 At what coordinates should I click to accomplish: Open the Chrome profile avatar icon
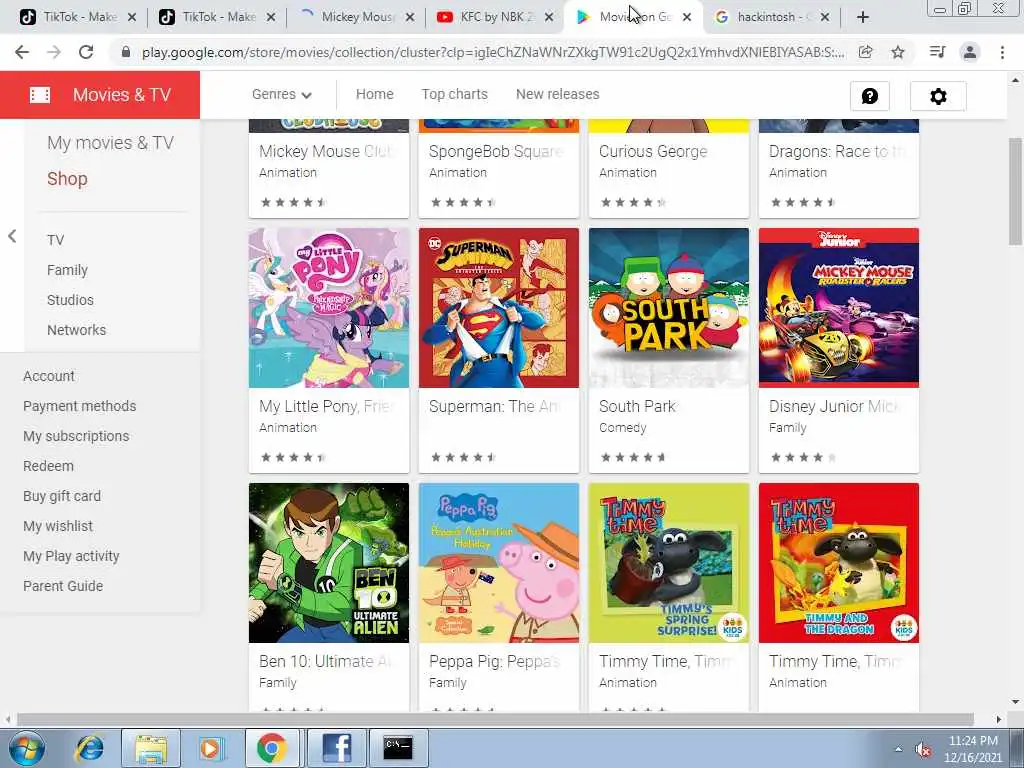970,52
